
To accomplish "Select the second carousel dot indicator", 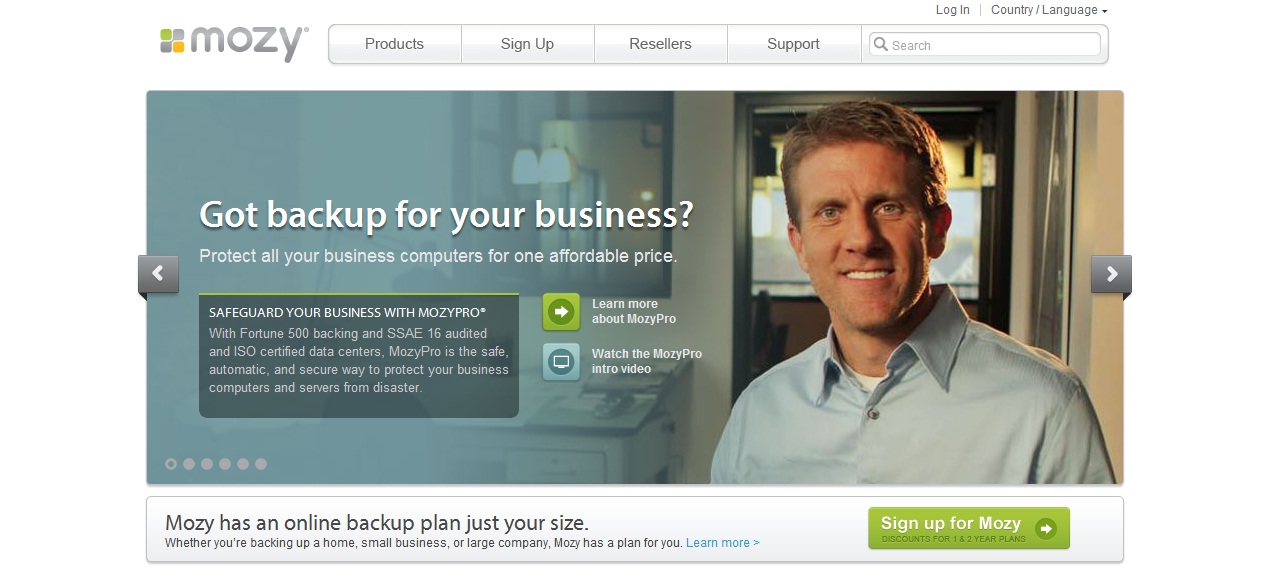I will click(189, 464).
